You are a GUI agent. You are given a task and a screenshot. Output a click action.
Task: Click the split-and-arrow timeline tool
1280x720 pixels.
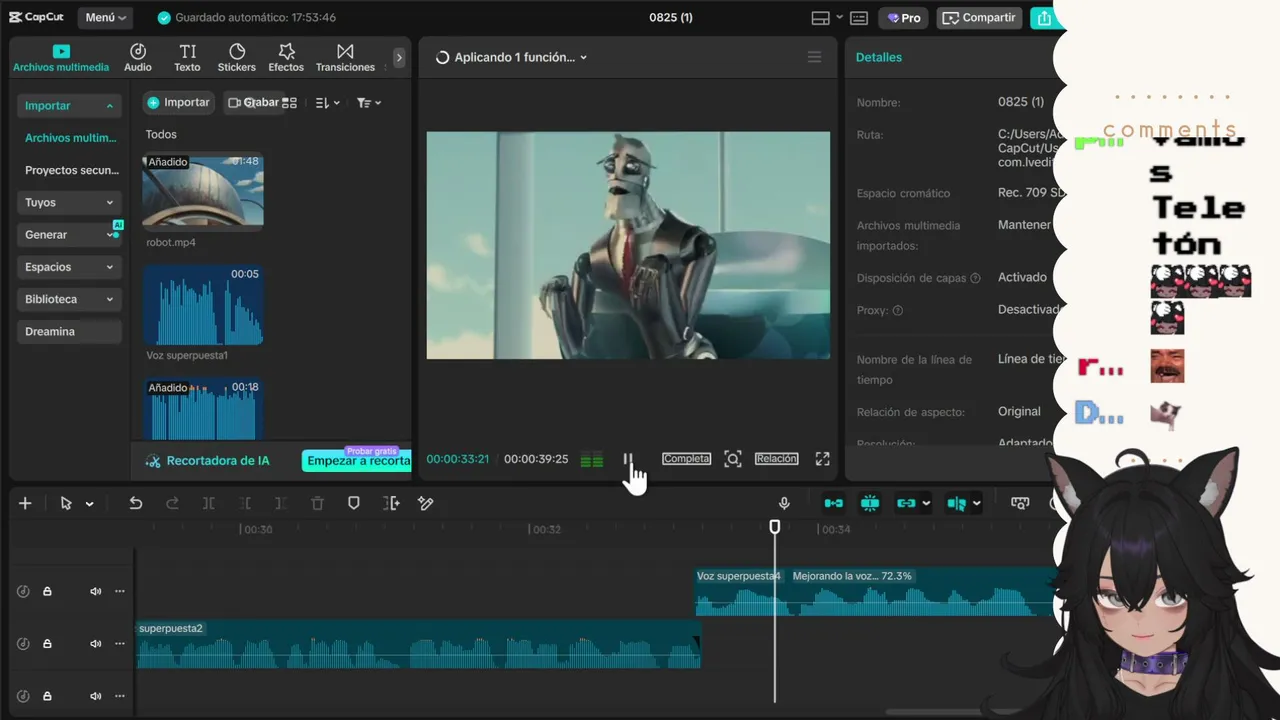coord(390,503)
